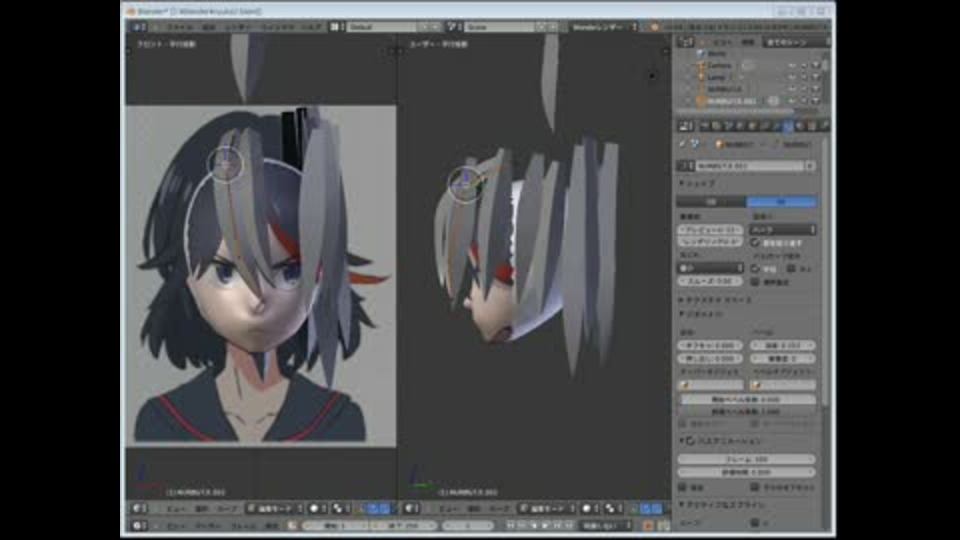Open left 3D viewport editor type icon
Screen dimensions: 960x540
pyautogui.click(x=139, y=509)
